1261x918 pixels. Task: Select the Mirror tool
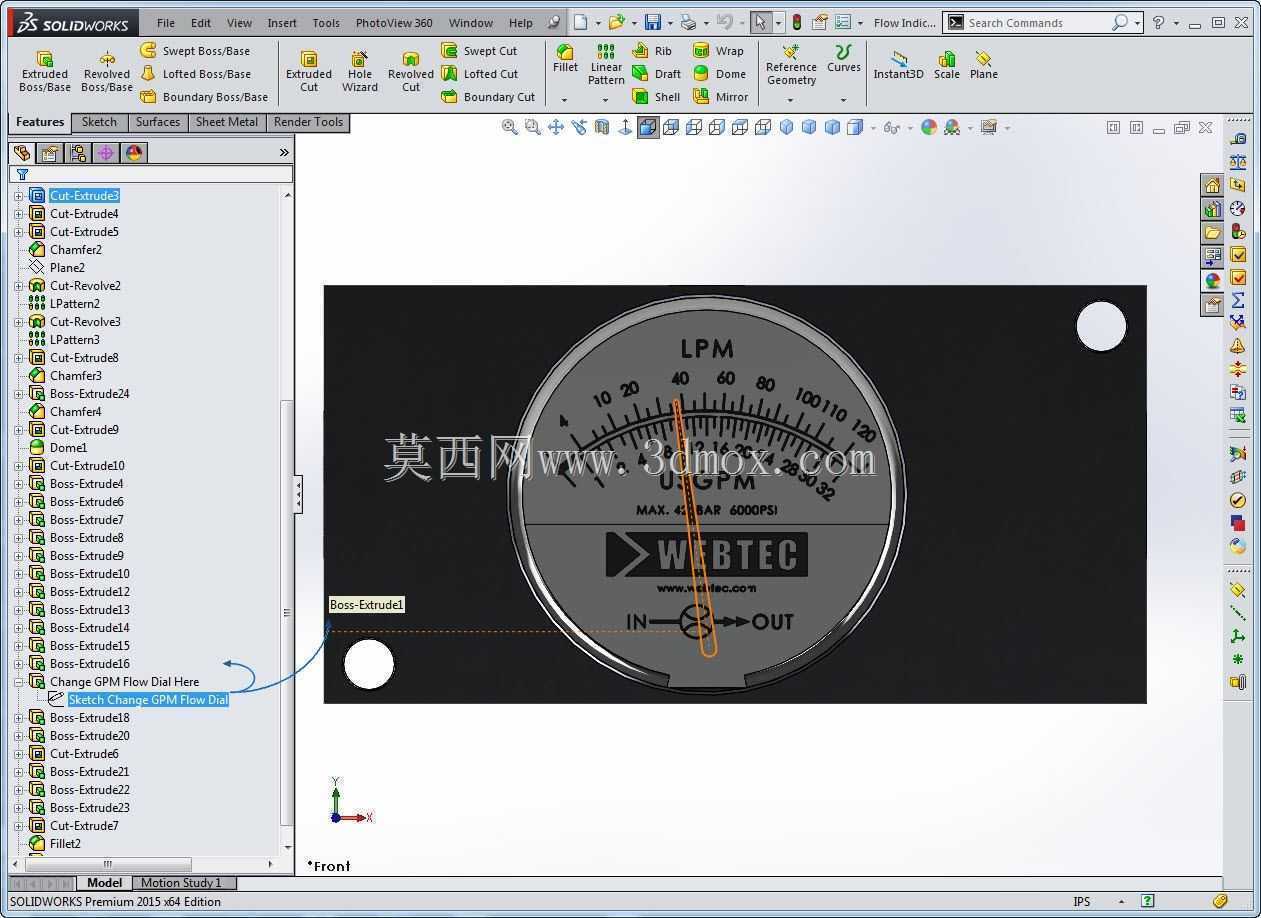[x=721, y=96]
